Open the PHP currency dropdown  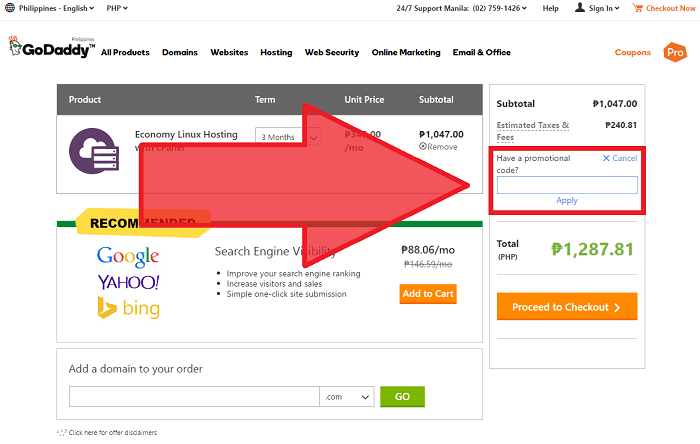117,8
